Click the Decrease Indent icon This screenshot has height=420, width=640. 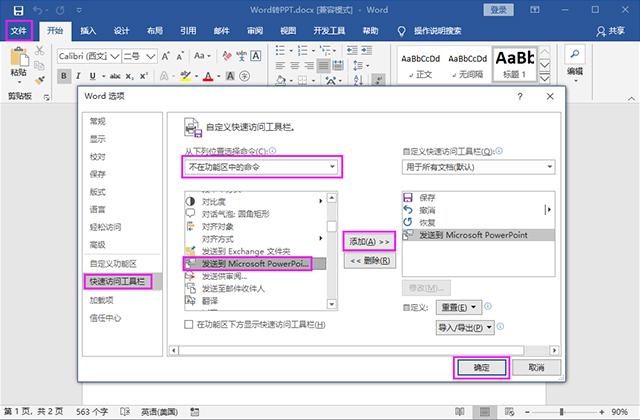(x=352, y=50)
